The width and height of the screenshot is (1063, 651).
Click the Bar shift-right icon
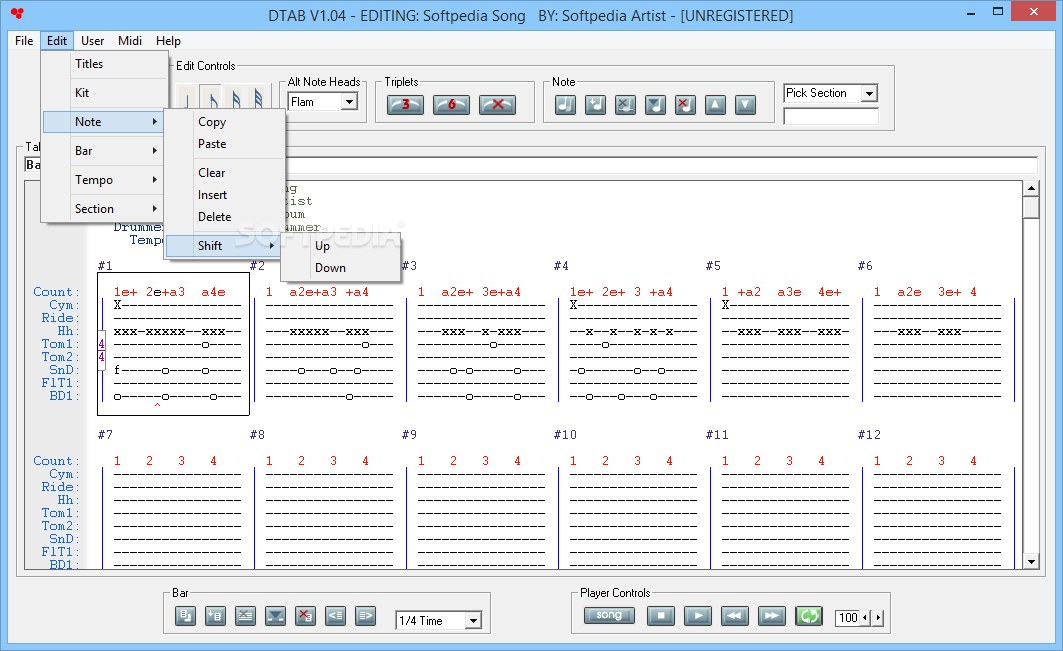pyautogui.click(x=365, y=616)
